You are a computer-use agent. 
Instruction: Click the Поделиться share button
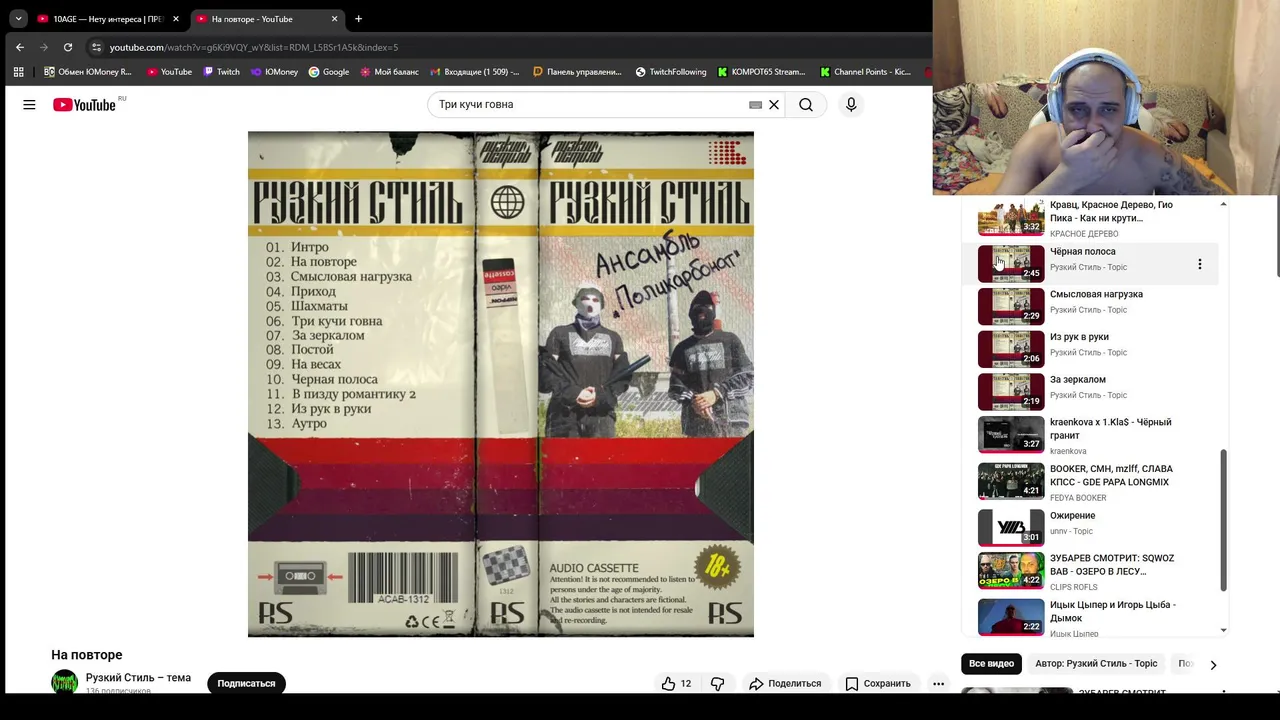(x=785, y=683)
